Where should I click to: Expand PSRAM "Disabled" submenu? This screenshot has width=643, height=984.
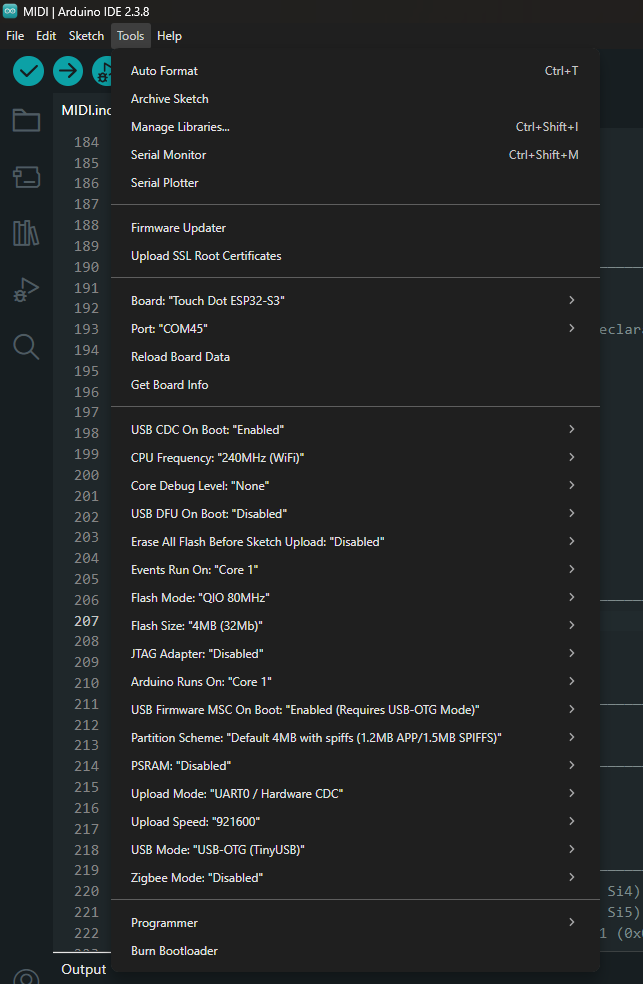coord(355,766)
